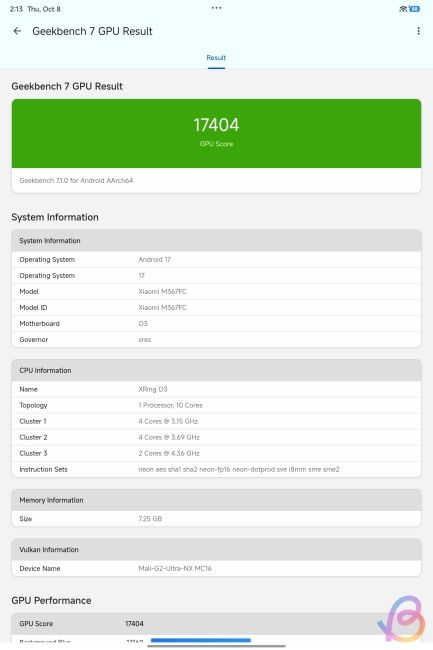The height and width of the screenshot is (650, 433).
Task: Tap the 'Vulkan Information' table header
Action: pos(216,550)
